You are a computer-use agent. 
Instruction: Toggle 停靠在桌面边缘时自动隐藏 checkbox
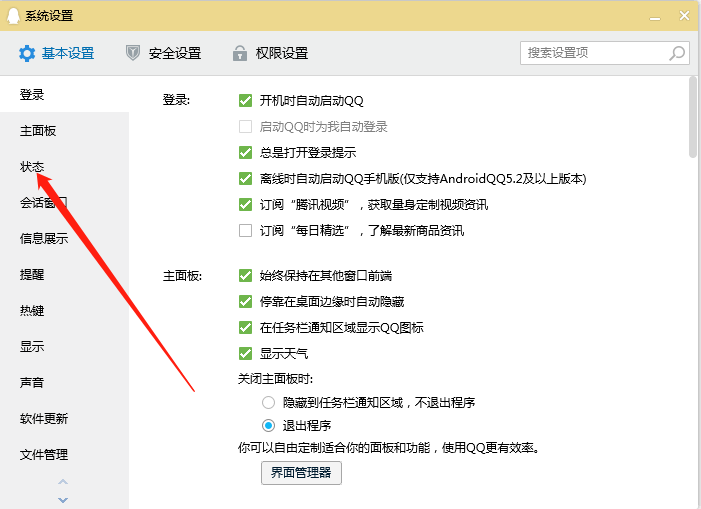(x=245, y=302)
